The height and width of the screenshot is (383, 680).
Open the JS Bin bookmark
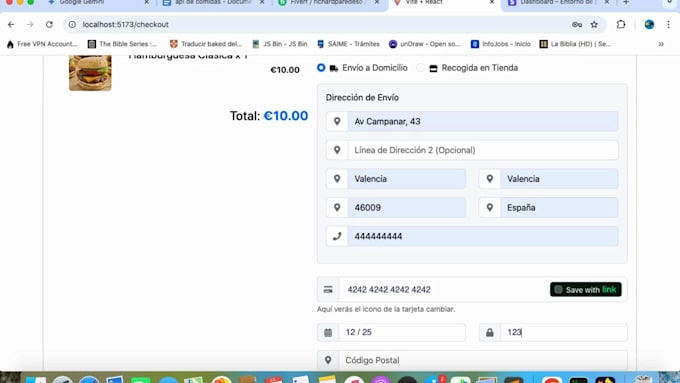point(280,44)
